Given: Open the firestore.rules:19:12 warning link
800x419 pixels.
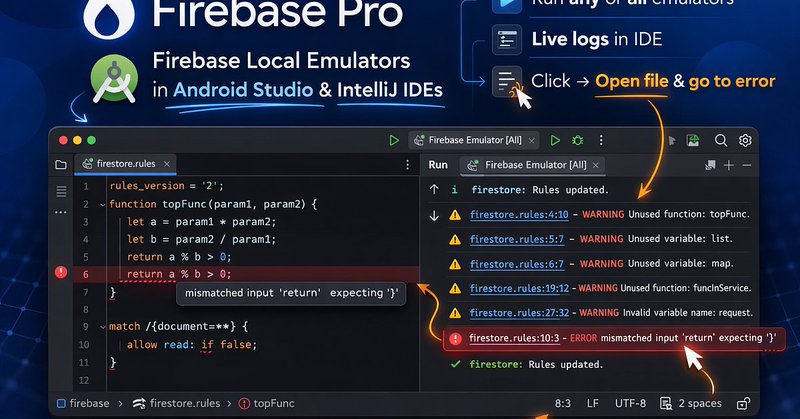Looking at the screenshot, I should (x=519, y=288).
